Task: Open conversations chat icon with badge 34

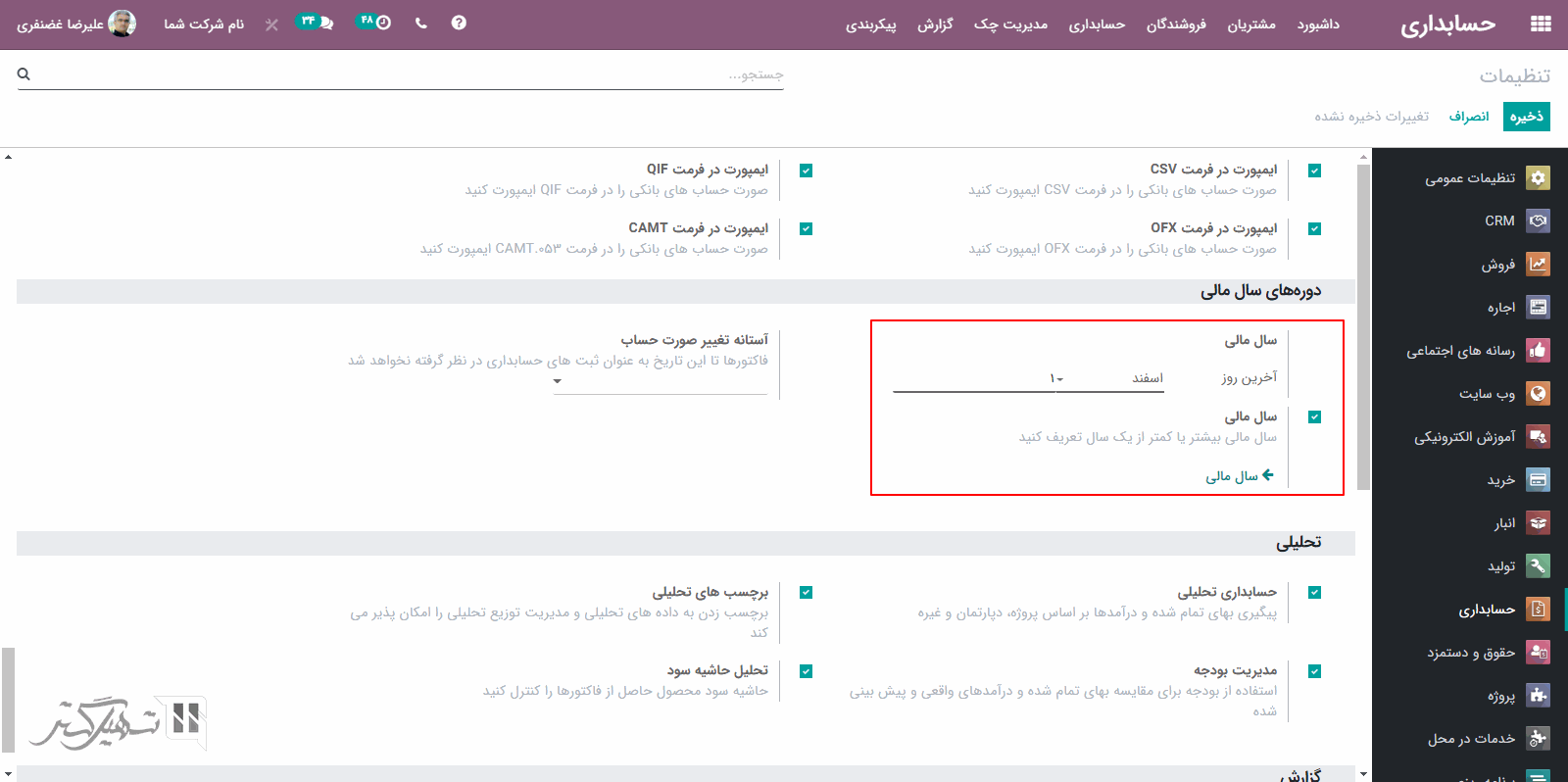Action: point(315,22)
